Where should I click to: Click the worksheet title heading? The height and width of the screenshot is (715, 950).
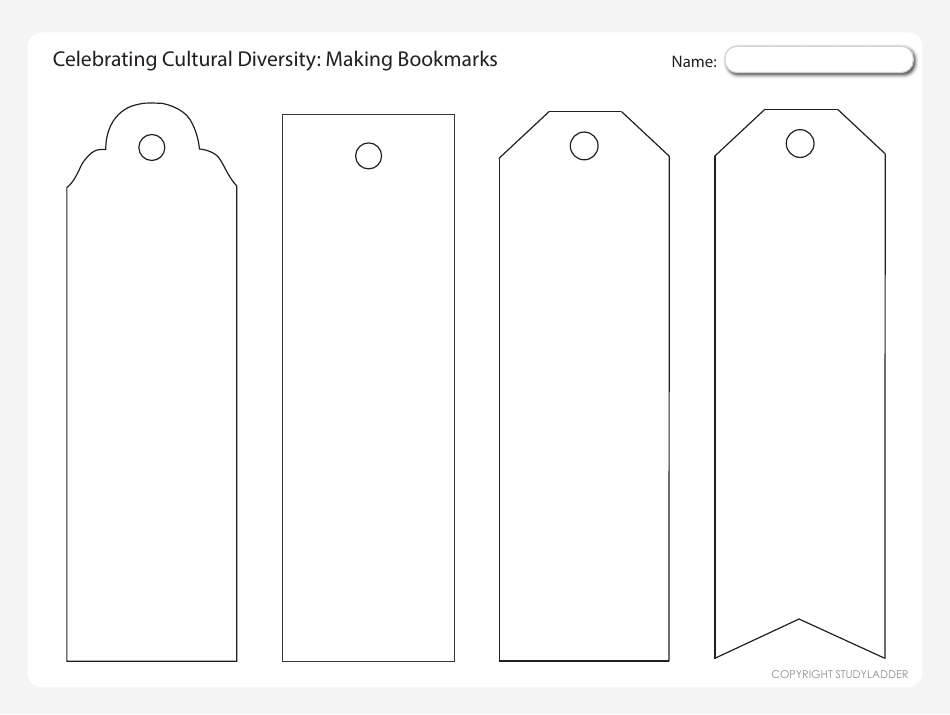click(275, 59)
